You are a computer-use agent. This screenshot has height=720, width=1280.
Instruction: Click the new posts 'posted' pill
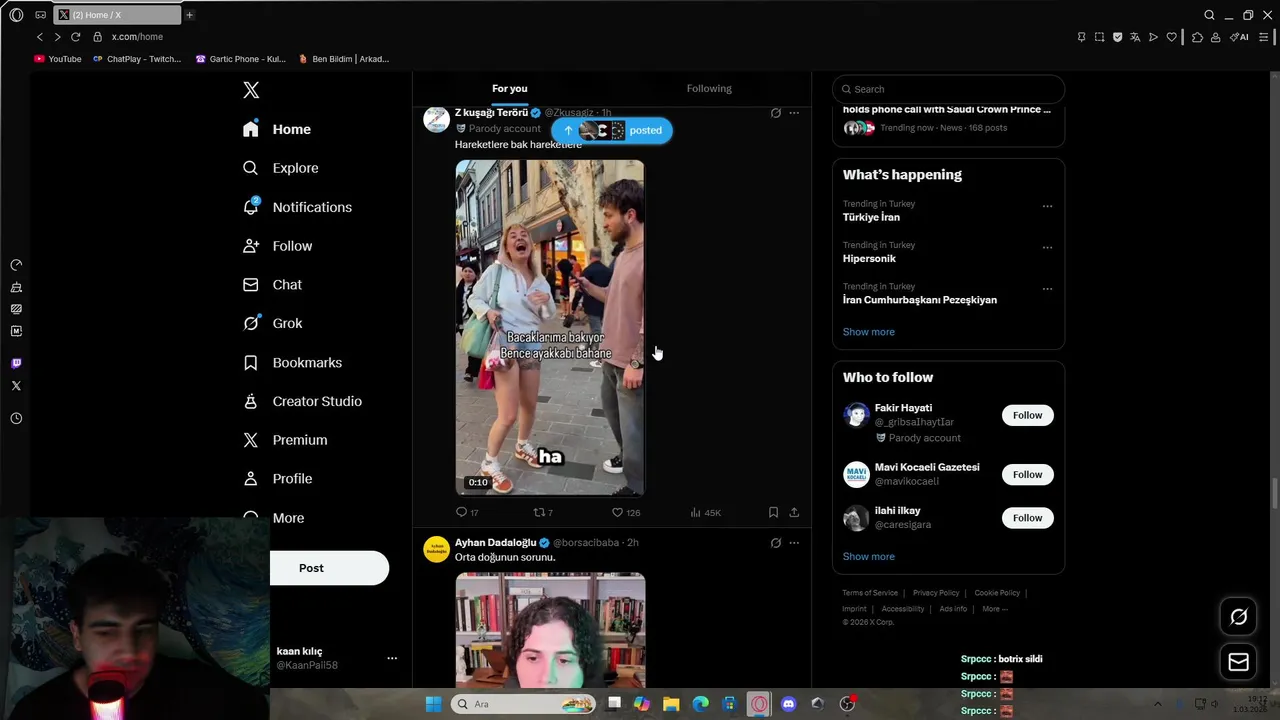[612, 130]
